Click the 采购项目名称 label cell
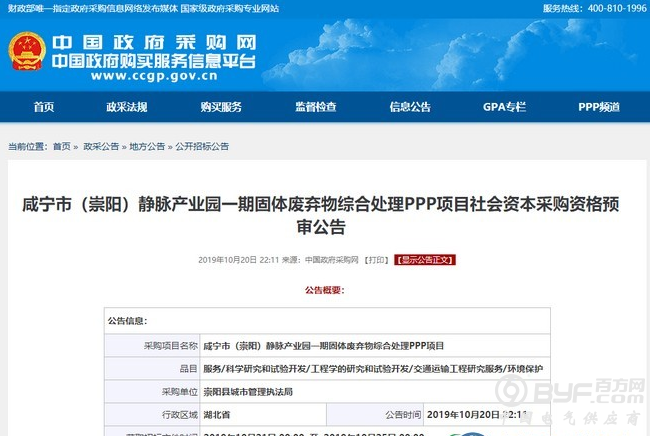This screenshot has height=436, width=655. point(152,346)
